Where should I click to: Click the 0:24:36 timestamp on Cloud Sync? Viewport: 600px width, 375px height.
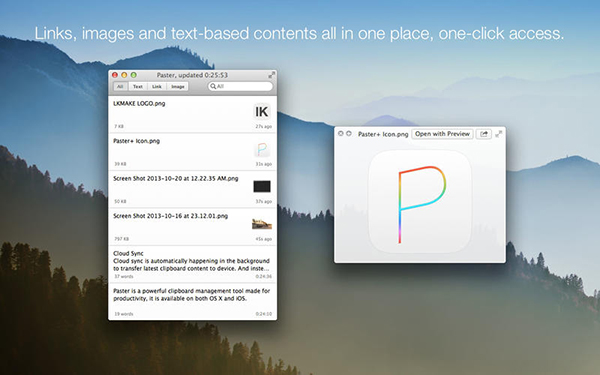264,276
